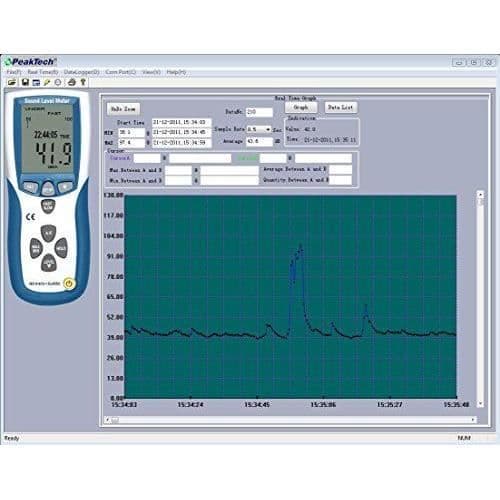Click the horizontal scrollbar thumb

tap(115, 420)
